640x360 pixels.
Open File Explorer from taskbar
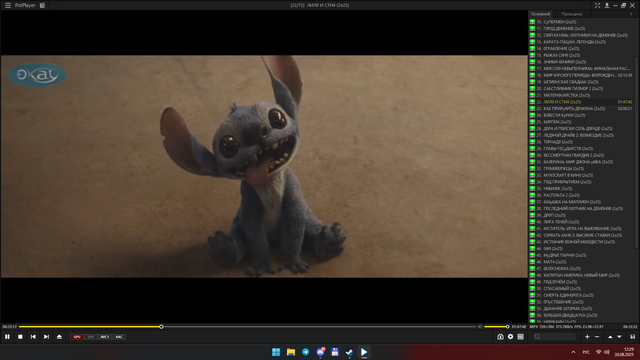tap(291, 352)
